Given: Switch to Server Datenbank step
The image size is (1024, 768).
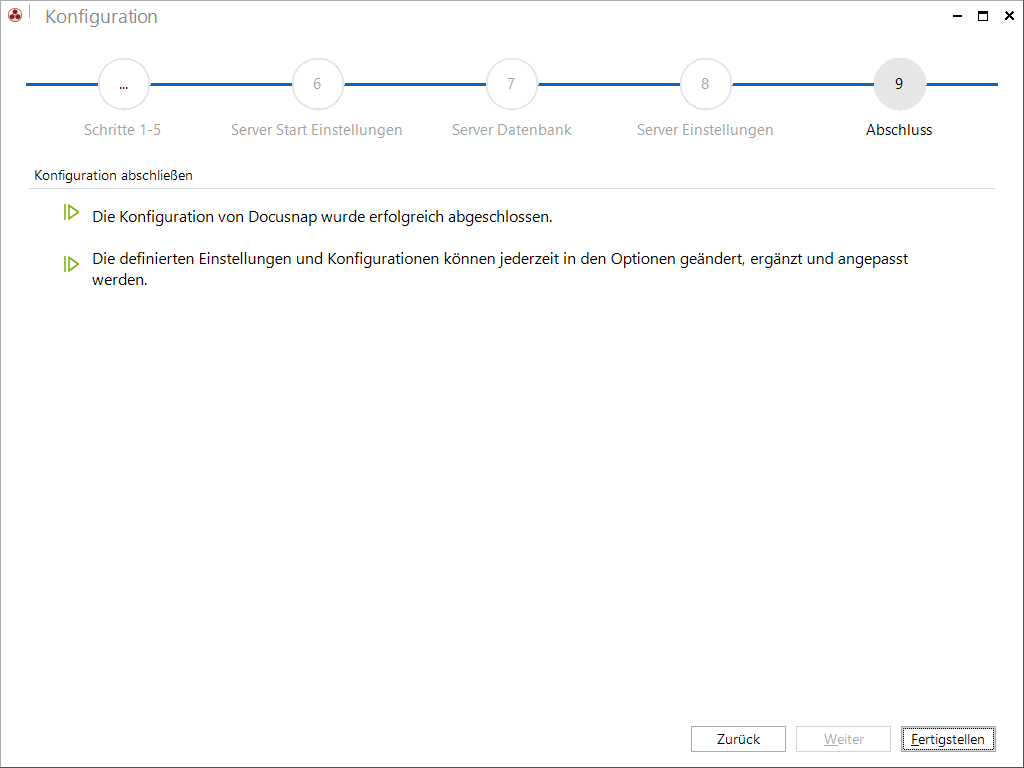Looking at the screenshot, I should pos(511,130).
